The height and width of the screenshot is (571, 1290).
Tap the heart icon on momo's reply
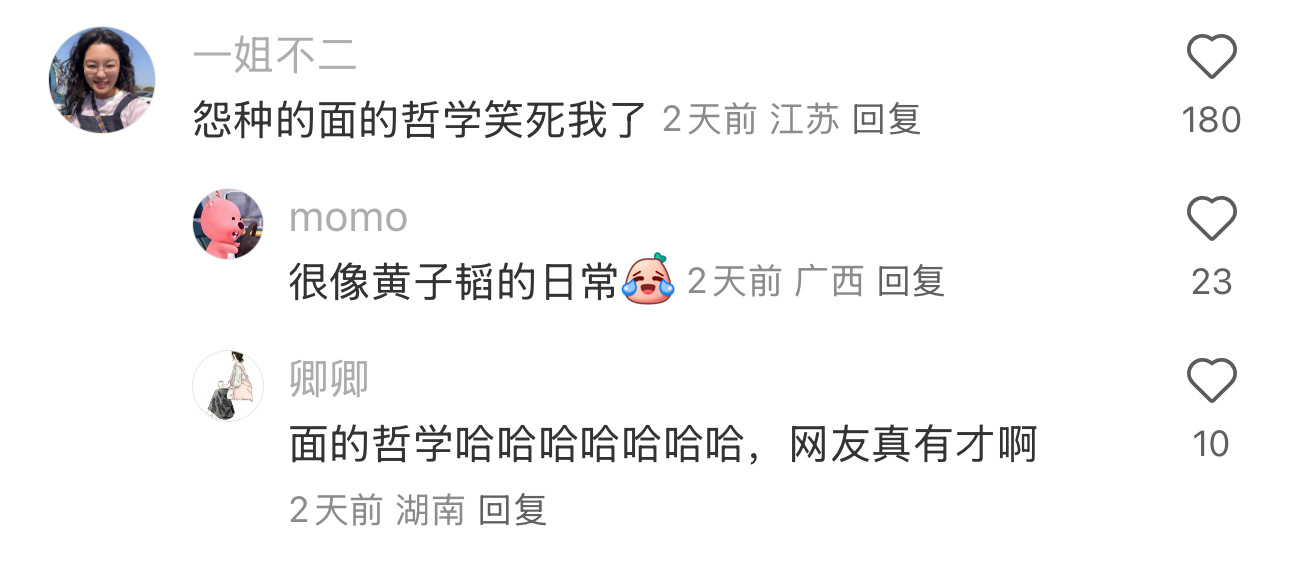click(x=1211, y=219)
